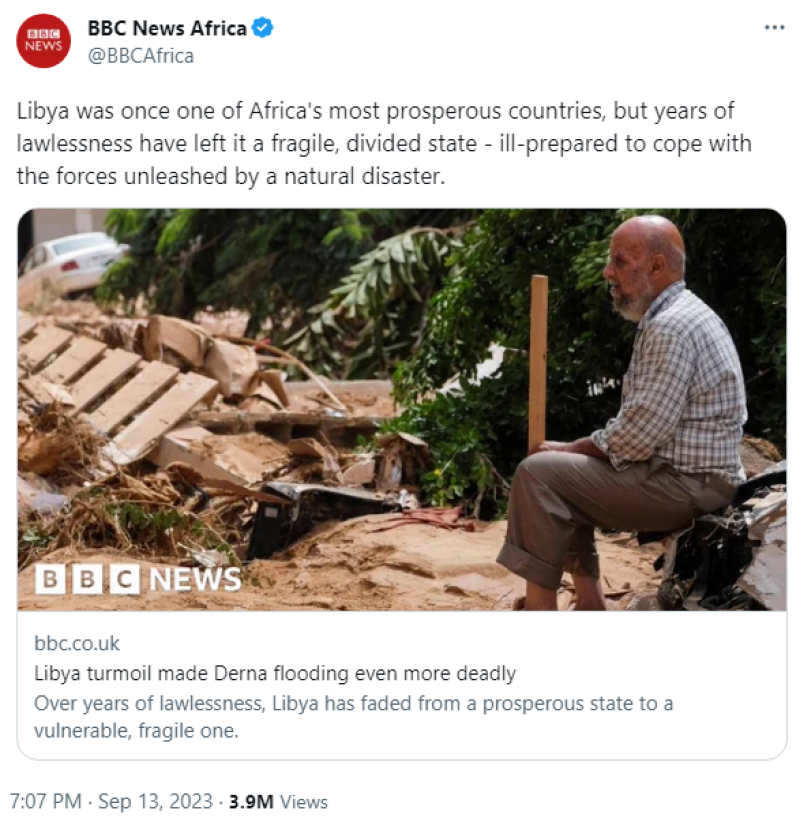
Task: Open the three-dot more options menu
Action: (x=774, y=27)
